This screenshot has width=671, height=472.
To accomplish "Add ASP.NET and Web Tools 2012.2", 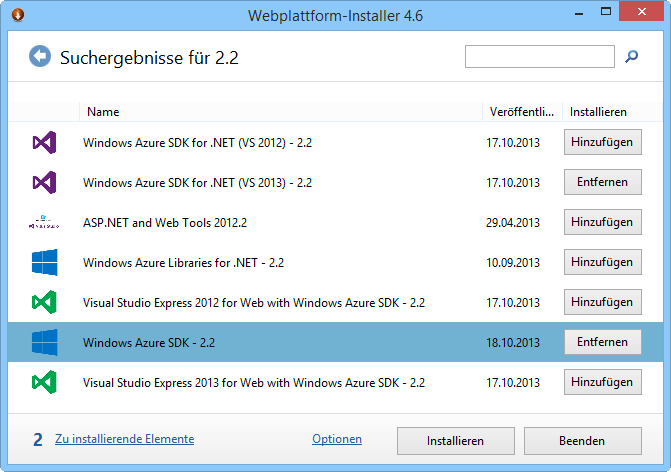I will 602,222.
